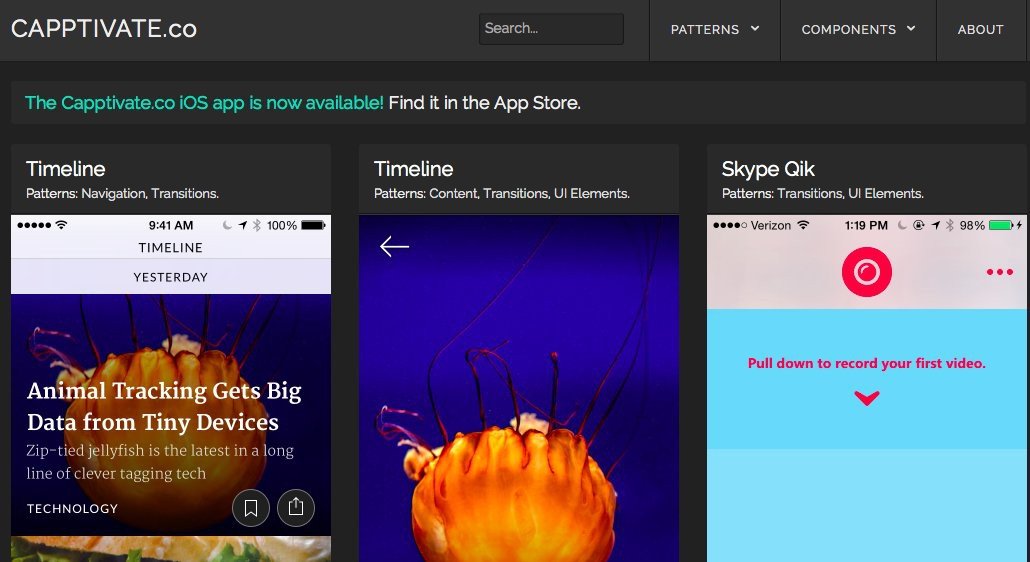The height and width of the screenshot is (562, 1030).
Task: Select UI Elements pattern under Skype Qik
Action: pyautogui.click(x=886, y=194)
